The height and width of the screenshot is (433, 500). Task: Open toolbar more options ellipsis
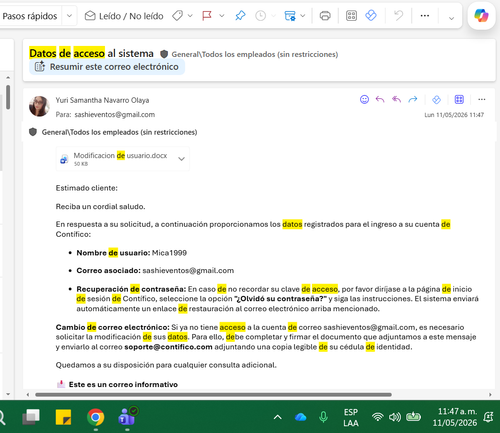point(425,16)
